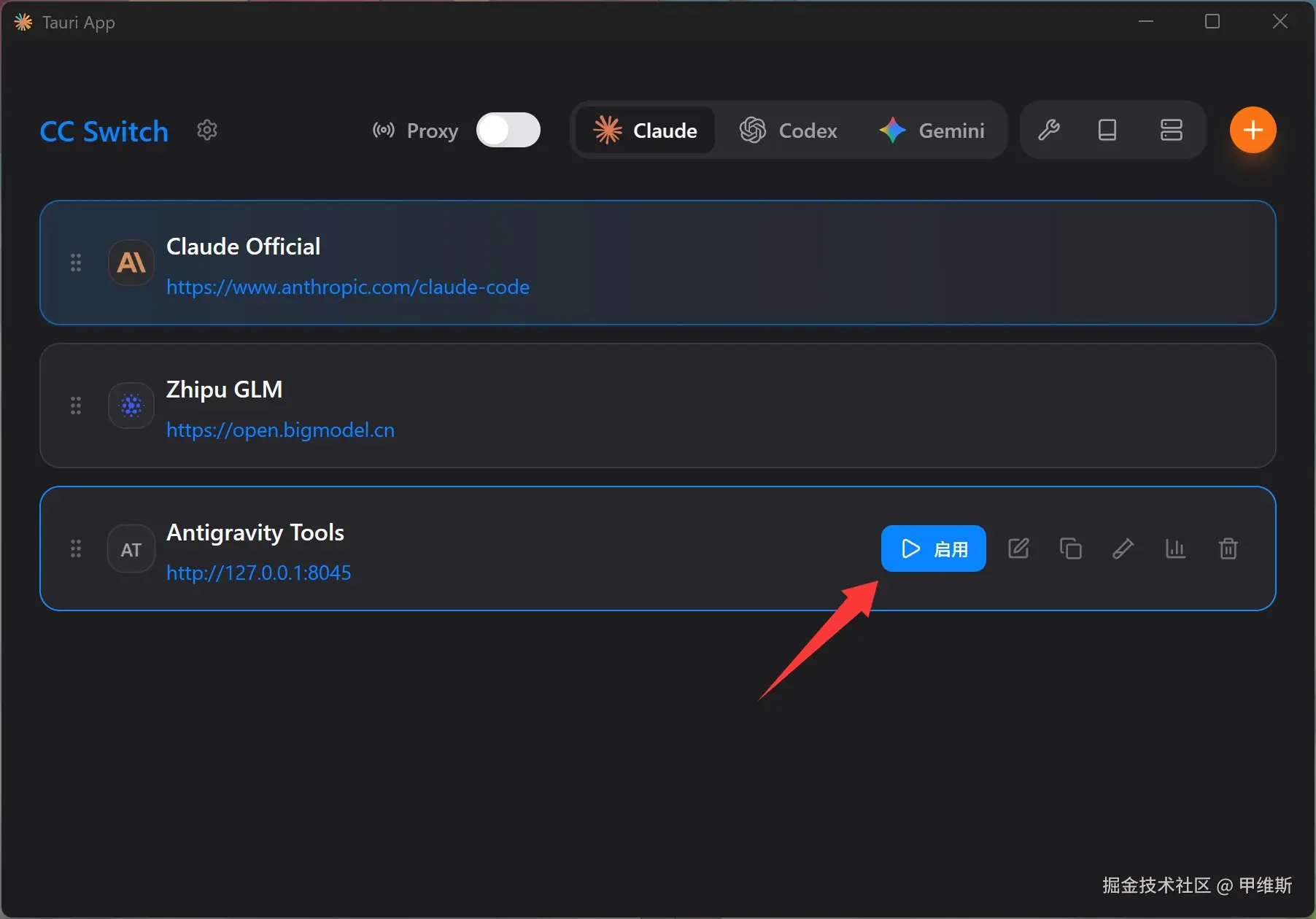Open the 127.0.0.1:8045 link

click(x=259, y=573)
